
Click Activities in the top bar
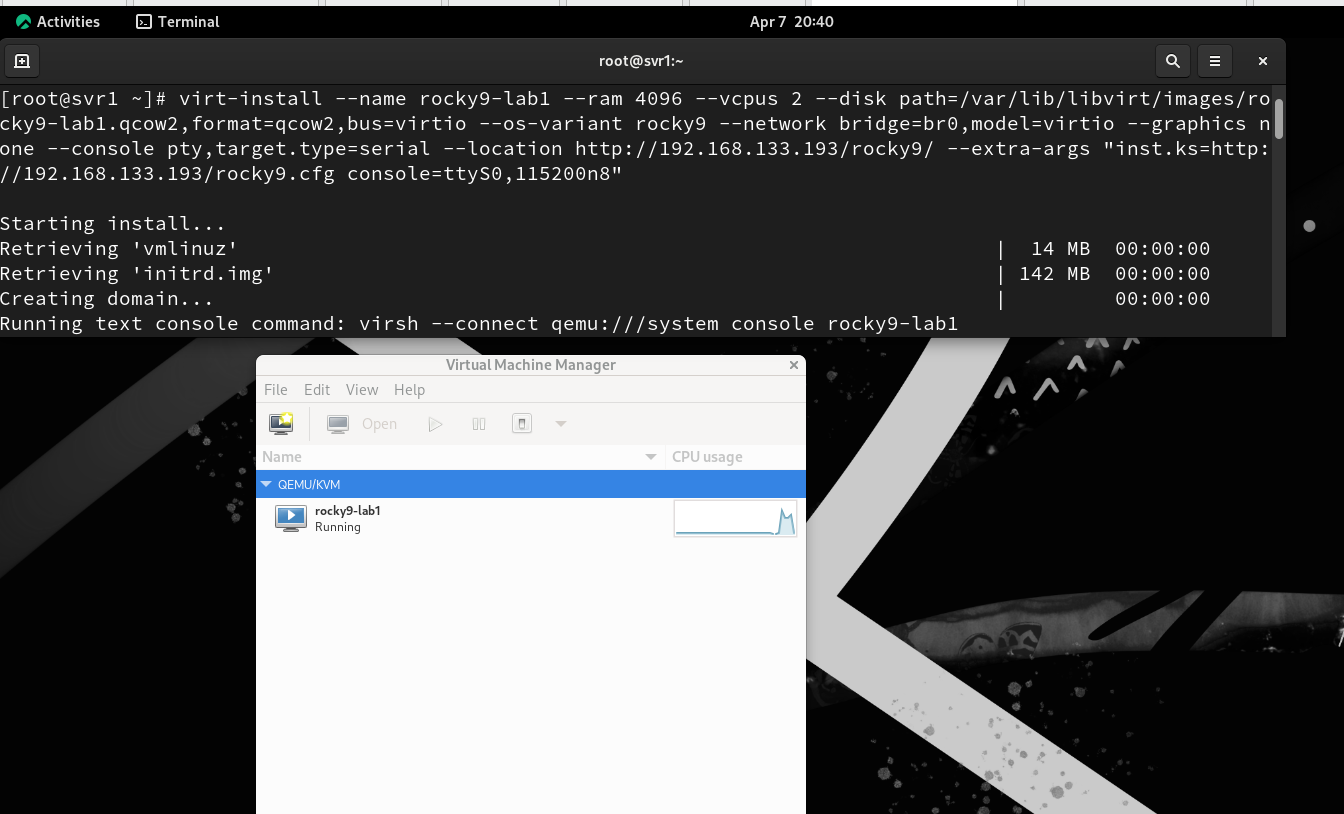click(x=58, y=22)
